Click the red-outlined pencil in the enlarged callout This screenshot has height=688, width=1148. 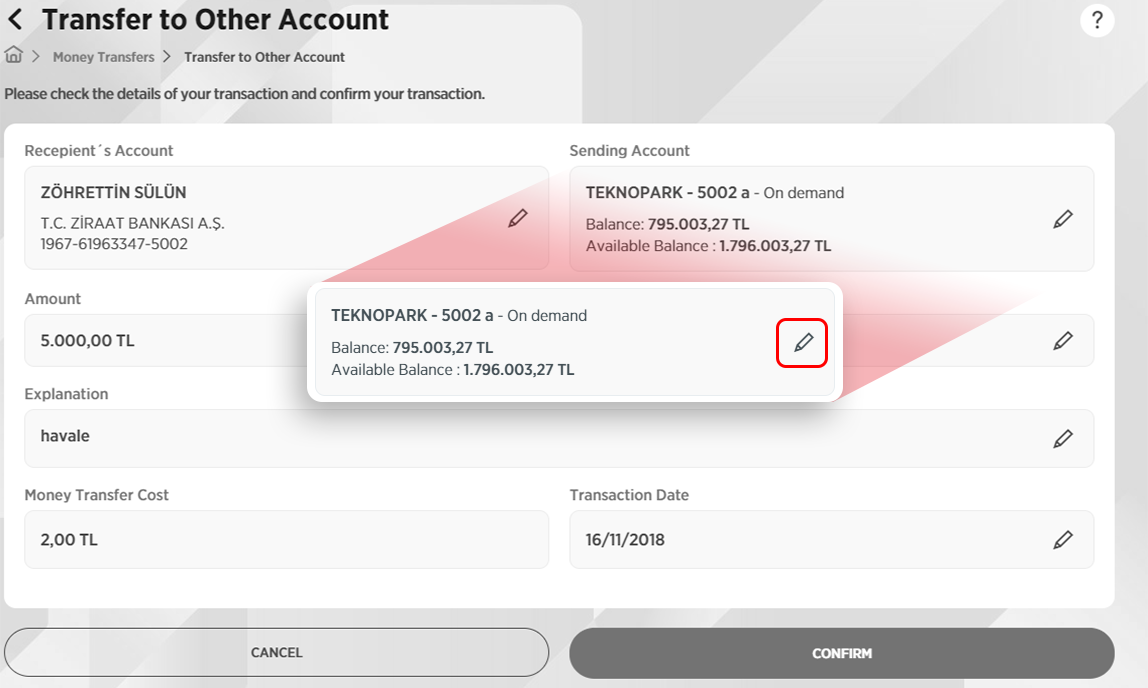pos(803,343)
